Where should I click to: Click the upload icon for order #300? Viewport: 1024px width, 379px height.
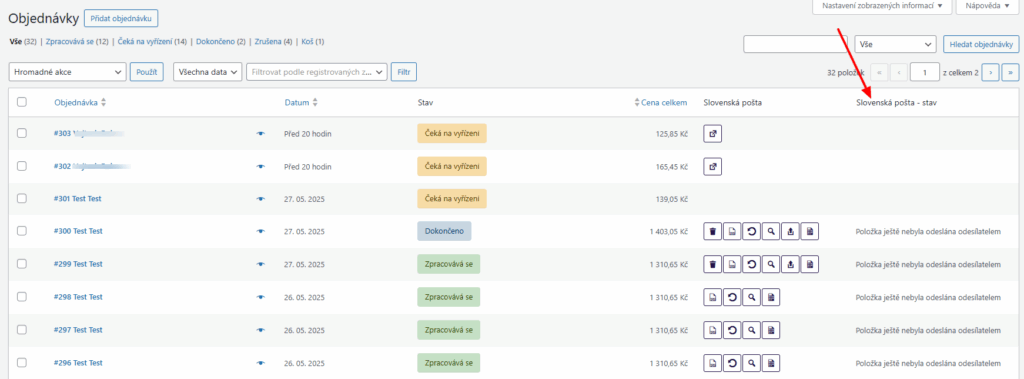(790, 231)
